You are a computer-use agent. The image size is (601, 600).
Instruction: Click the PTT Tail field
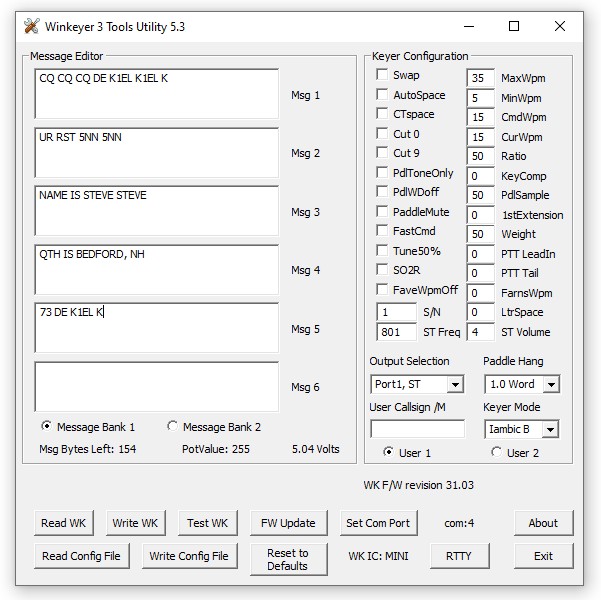[481, 273]
